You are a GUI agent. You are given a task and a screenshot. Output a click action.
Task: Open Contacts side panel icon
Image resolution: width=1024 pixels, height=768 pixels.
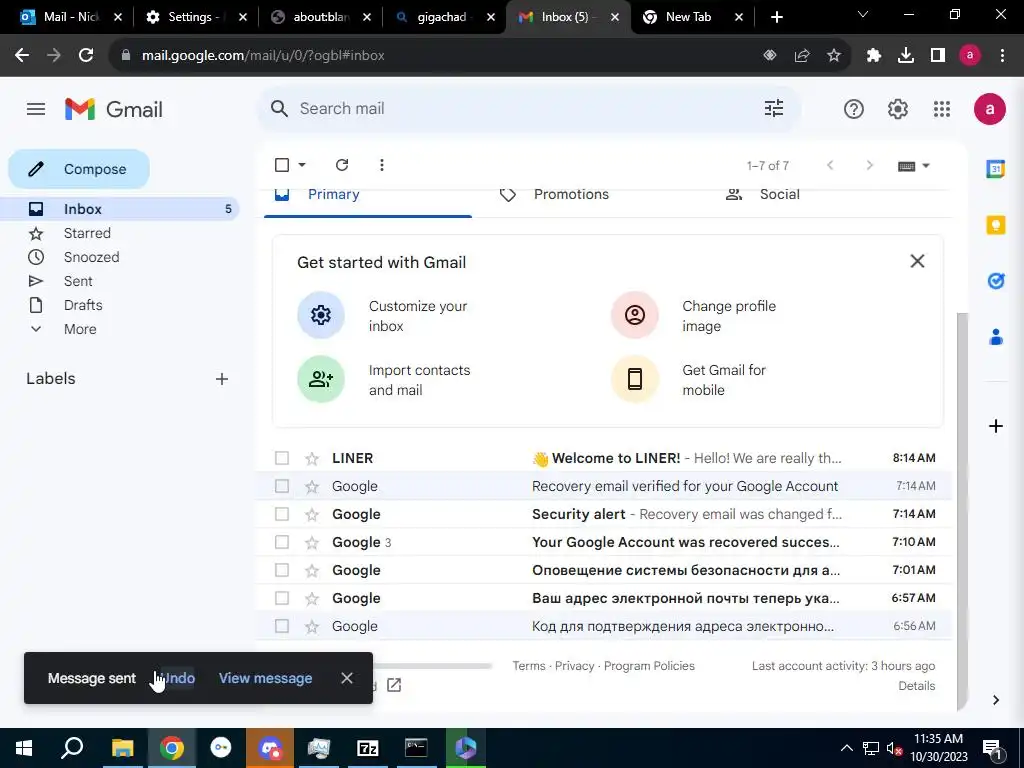(995, 337)
